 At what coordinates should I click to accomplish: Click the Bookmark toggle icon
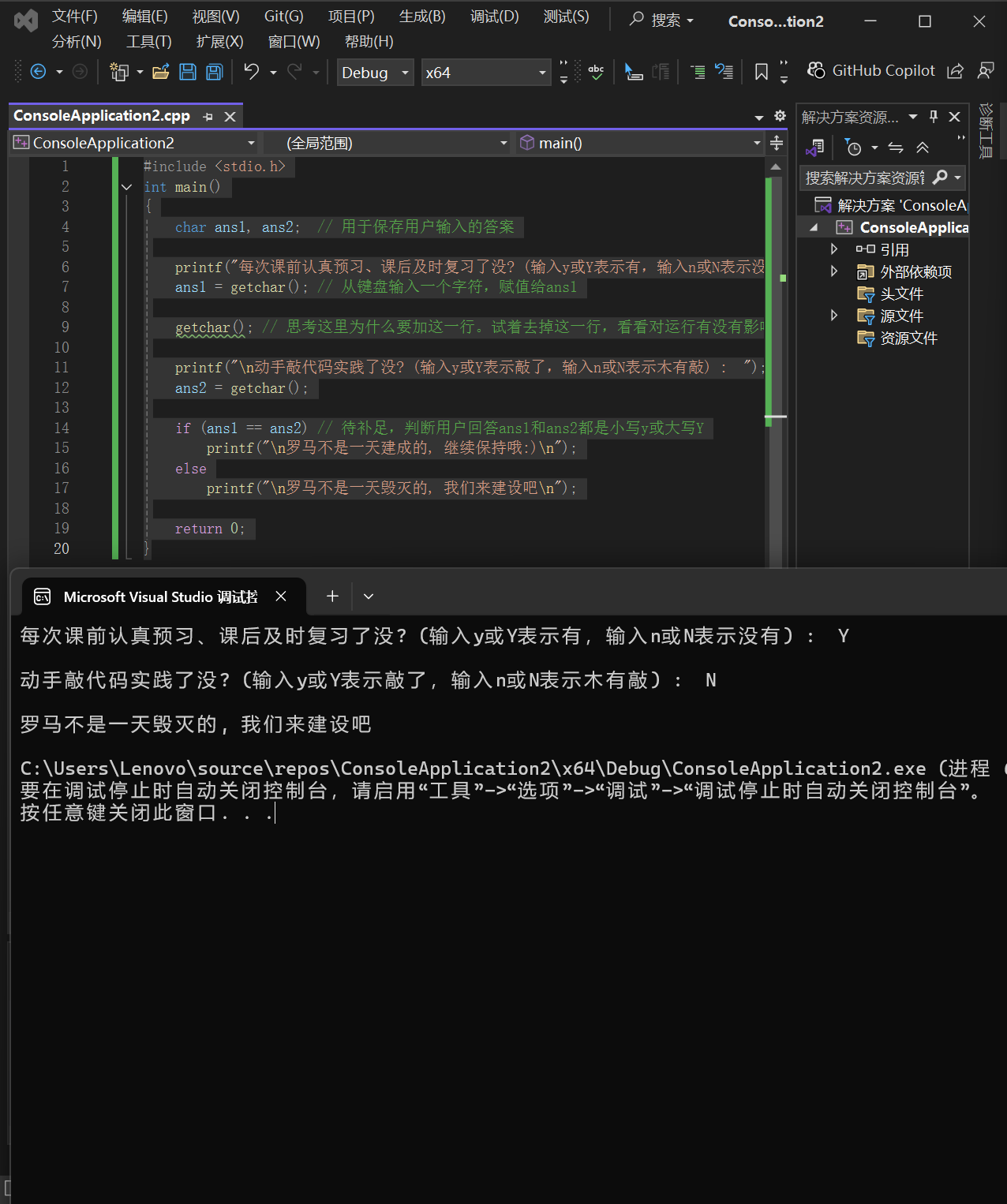click(762, 72)
